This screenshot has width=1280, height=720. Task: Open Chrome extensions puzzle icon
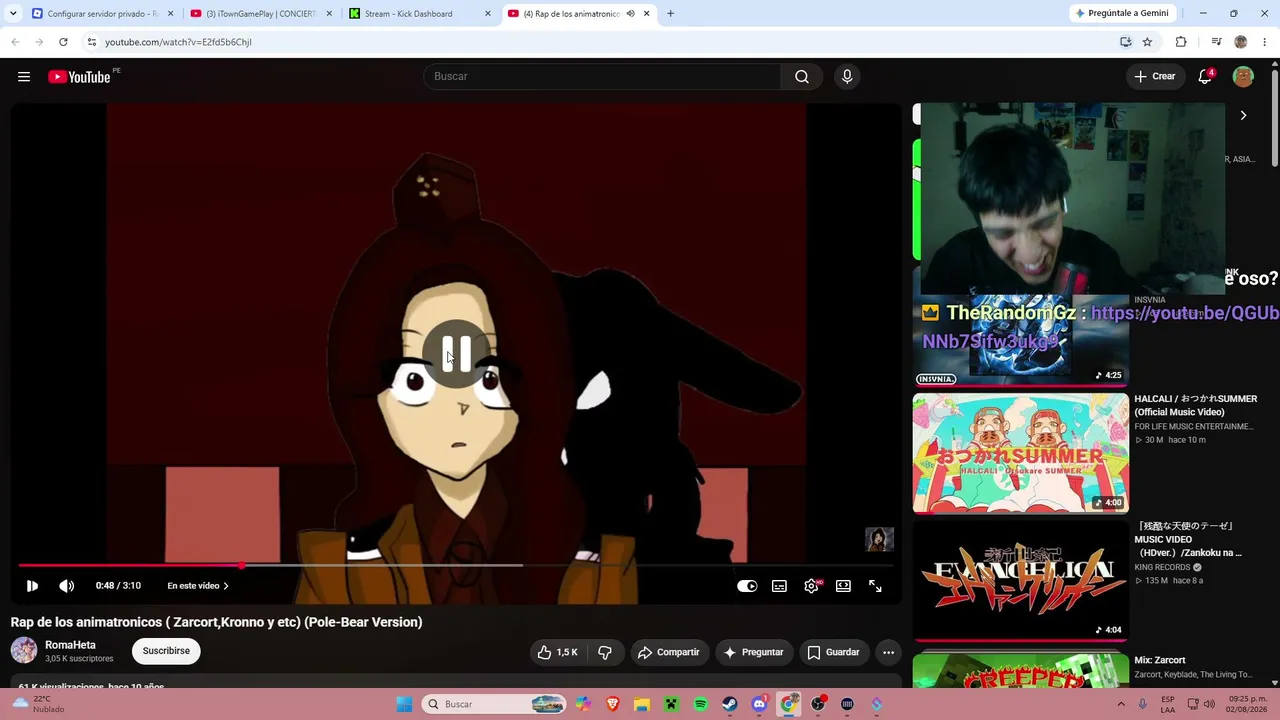click(x=1181, y=42)
